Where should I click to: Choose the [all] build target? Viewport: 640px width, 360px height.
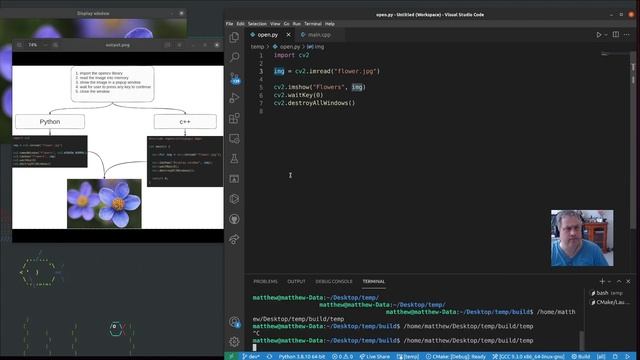(601, 356)
